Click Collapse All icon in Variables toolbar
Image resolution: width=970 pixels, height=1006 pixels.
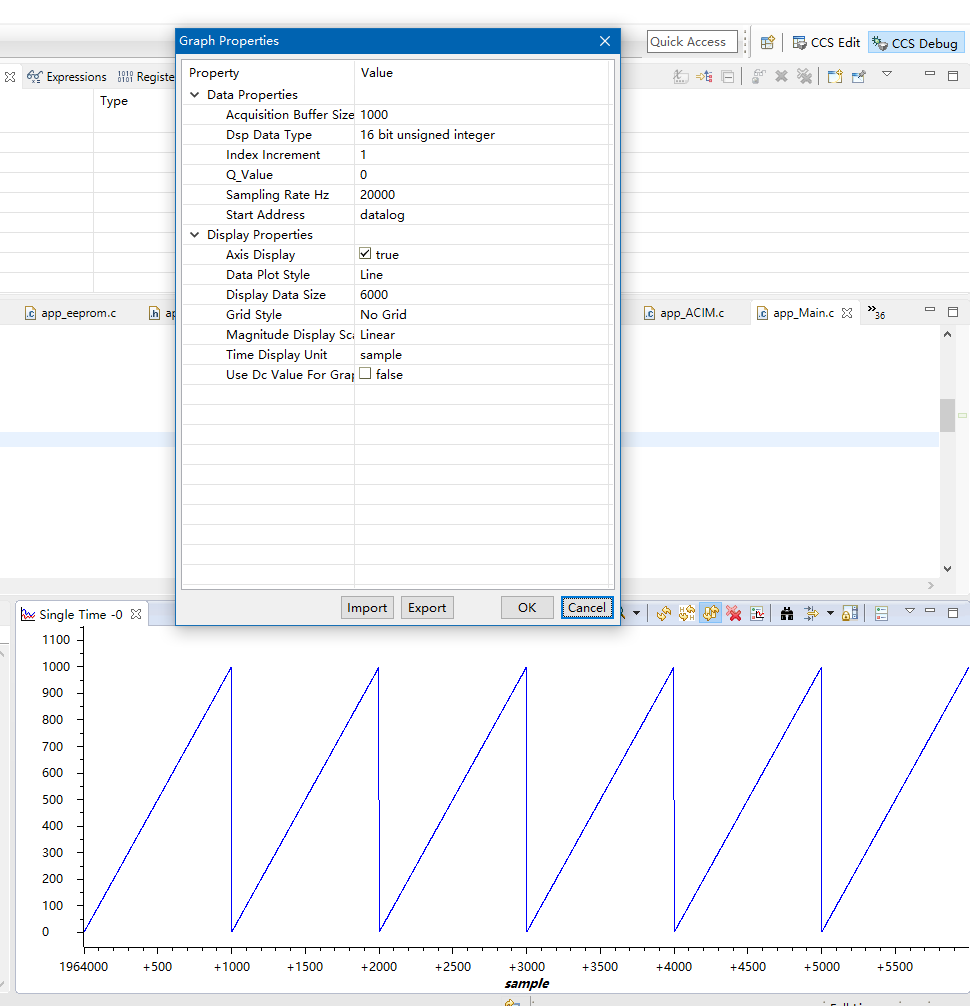coord(728,76)
